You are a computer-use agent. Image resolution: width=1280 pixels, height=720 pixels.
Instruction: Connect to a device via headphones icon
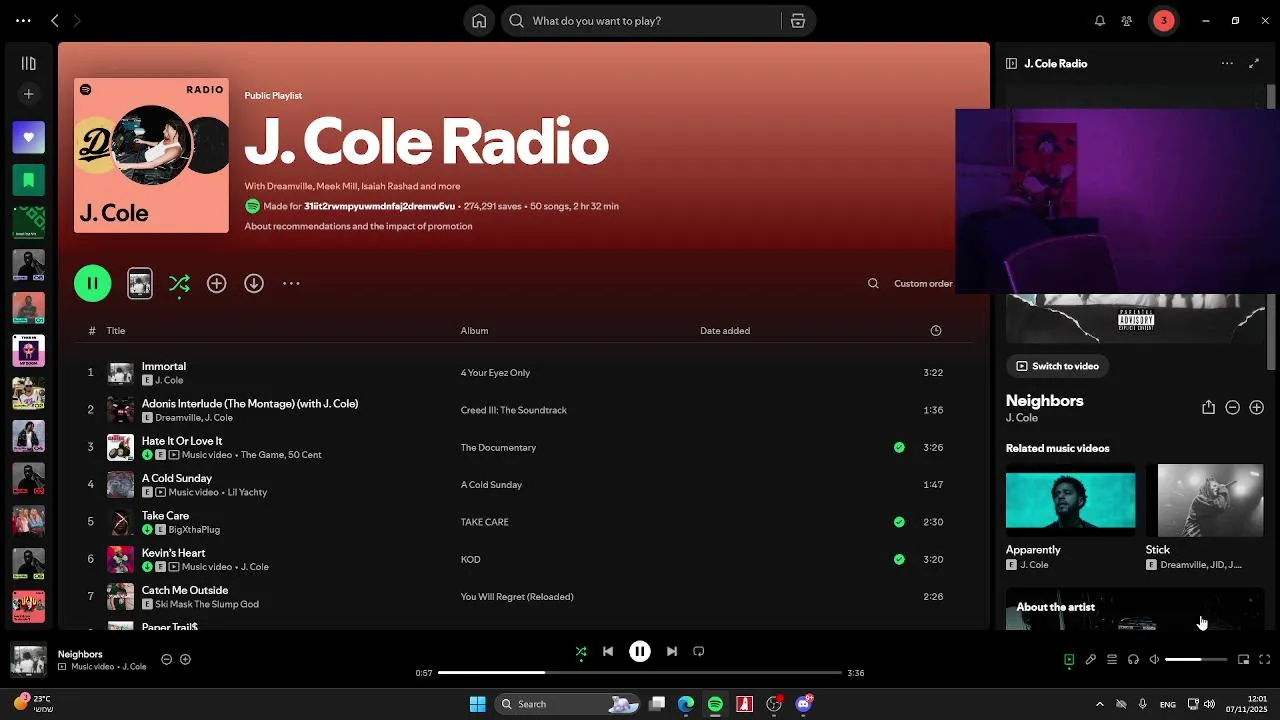[1133, 659]
